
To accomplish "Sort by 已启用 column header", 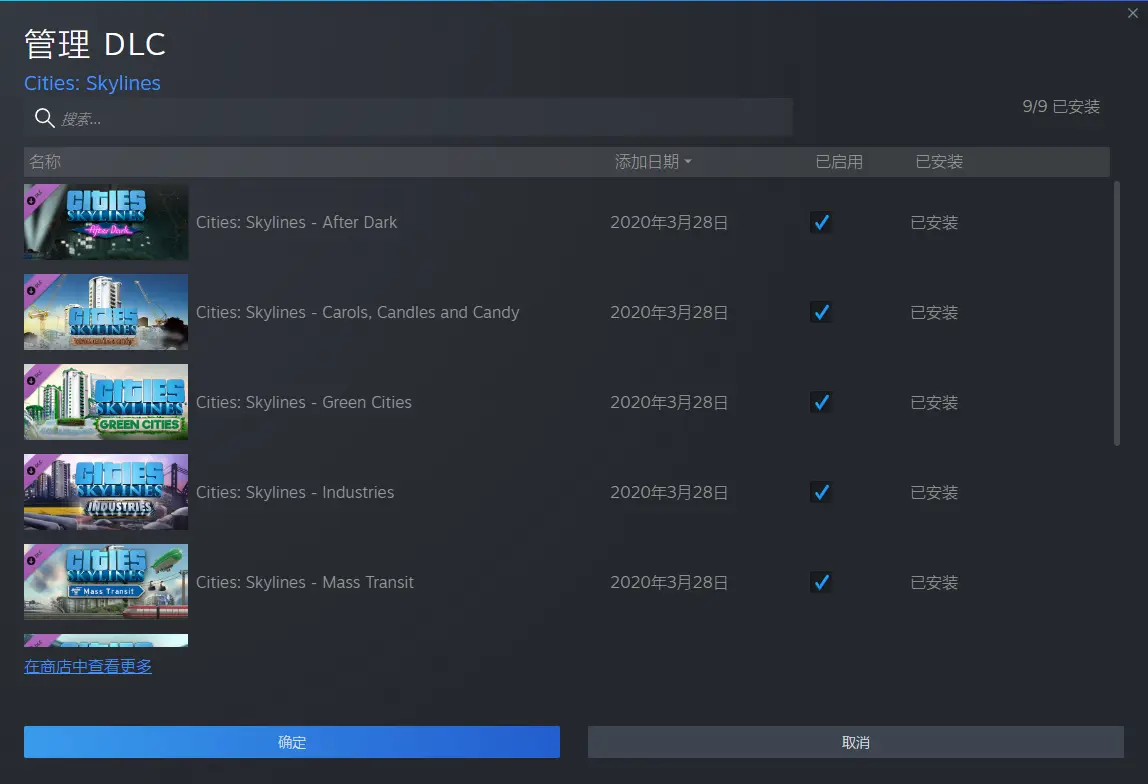I will click(839, 162).
